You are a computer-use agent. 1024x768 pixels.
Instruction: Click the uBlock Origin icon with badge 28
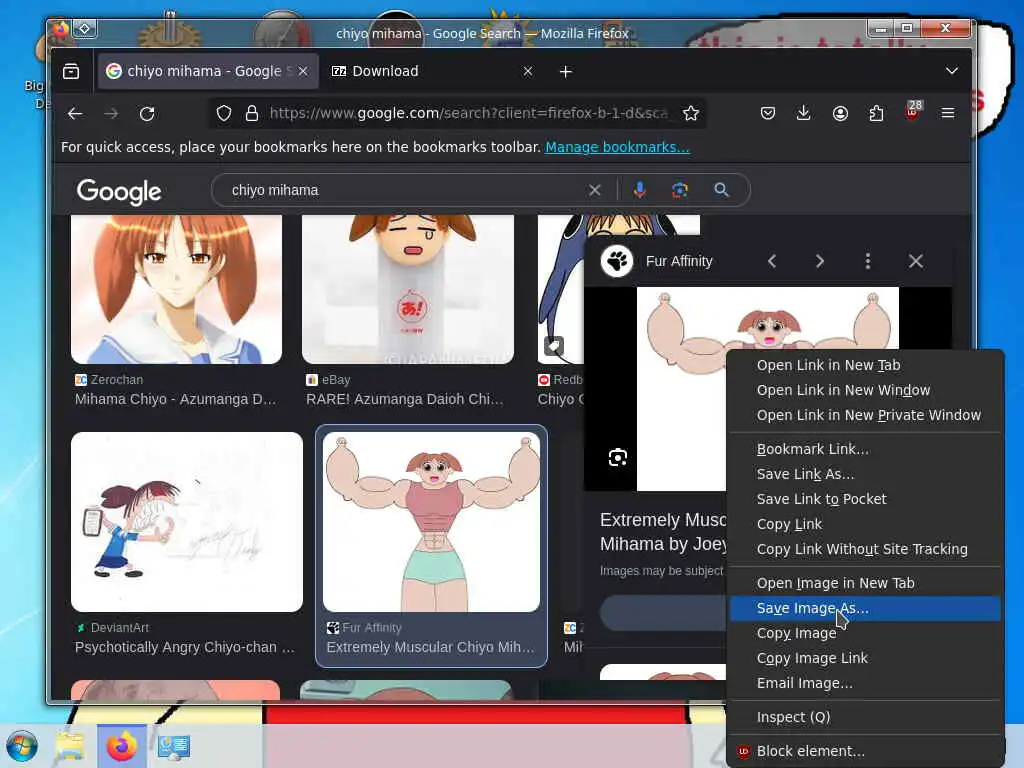click(x=913, y=112)
